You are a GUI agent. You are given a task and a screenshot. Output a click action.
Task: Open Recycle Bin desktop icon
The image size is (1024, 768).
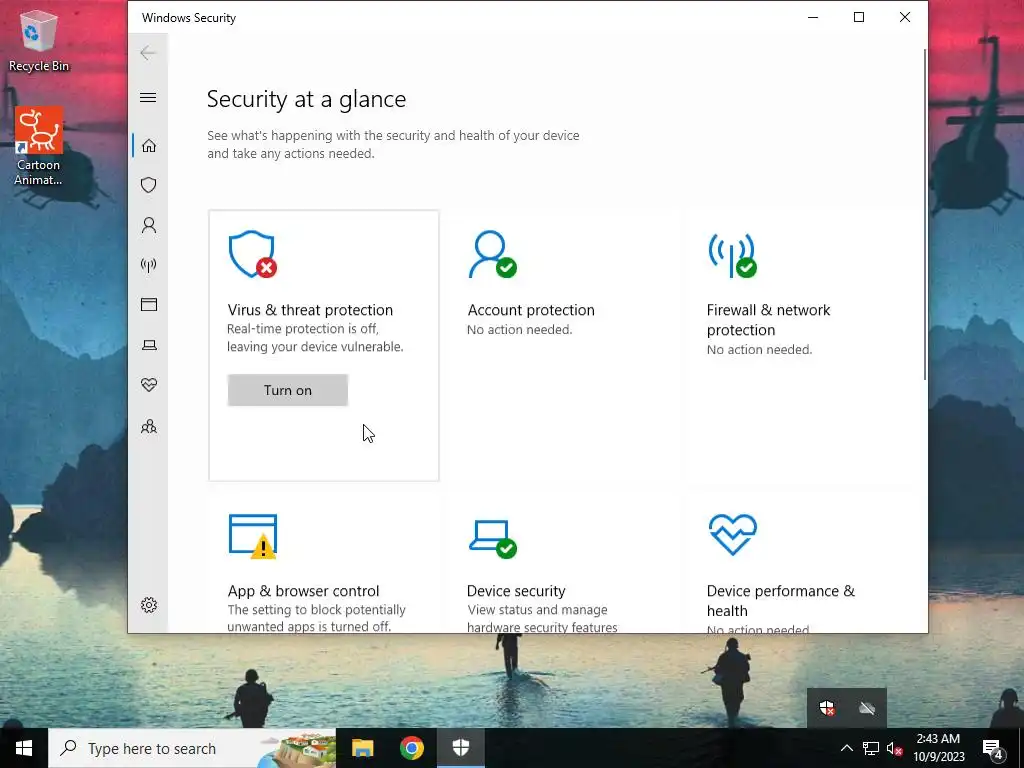[39, 40]
